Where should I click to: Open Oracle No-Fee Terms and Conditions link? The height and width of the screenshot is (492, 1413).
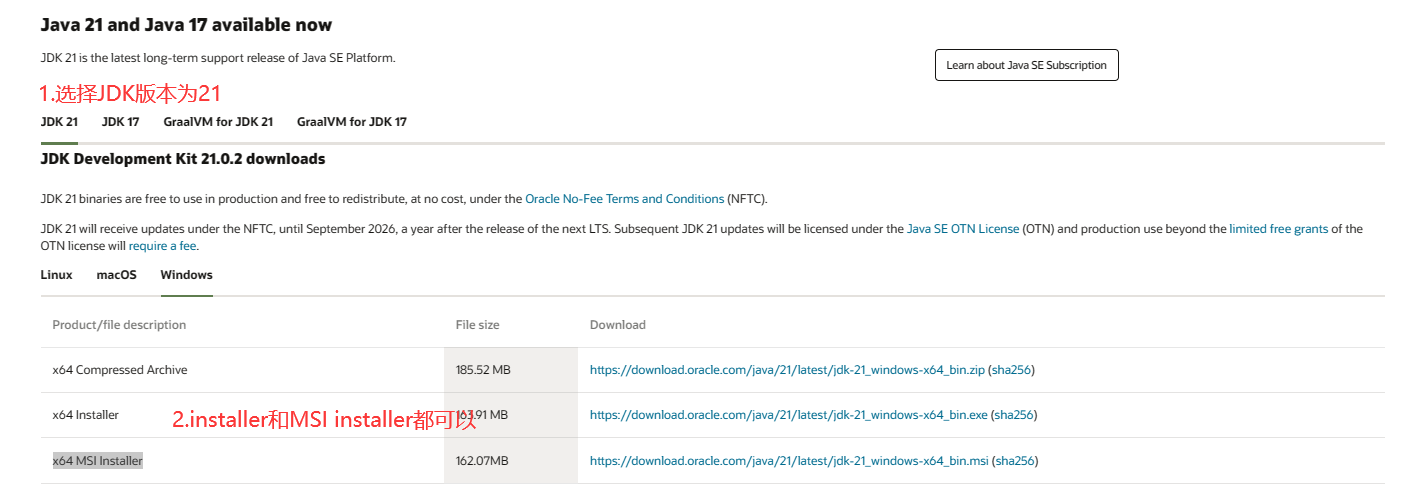click(x=624, y=199)
